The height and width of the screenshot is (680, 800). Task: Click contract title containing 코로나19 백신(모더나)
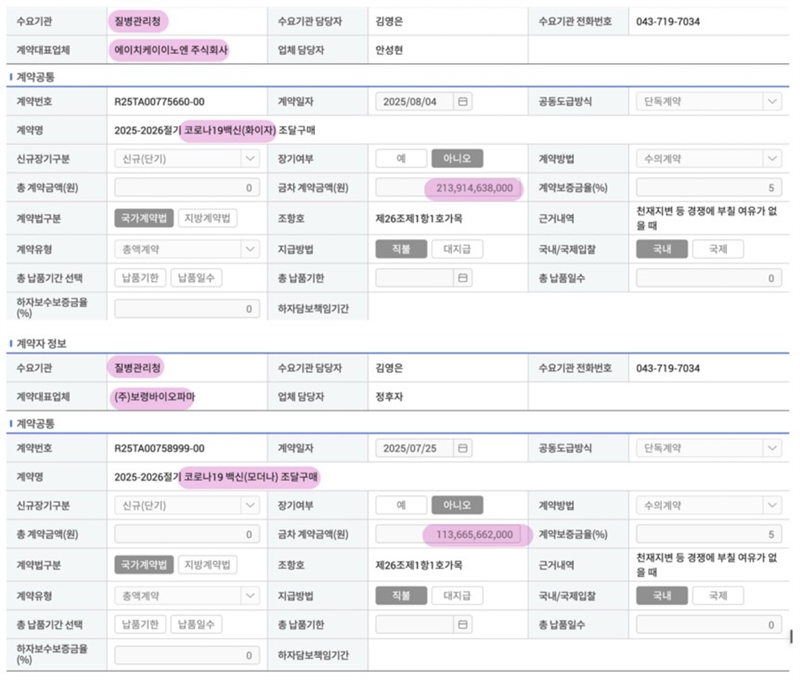click(215, 477)
